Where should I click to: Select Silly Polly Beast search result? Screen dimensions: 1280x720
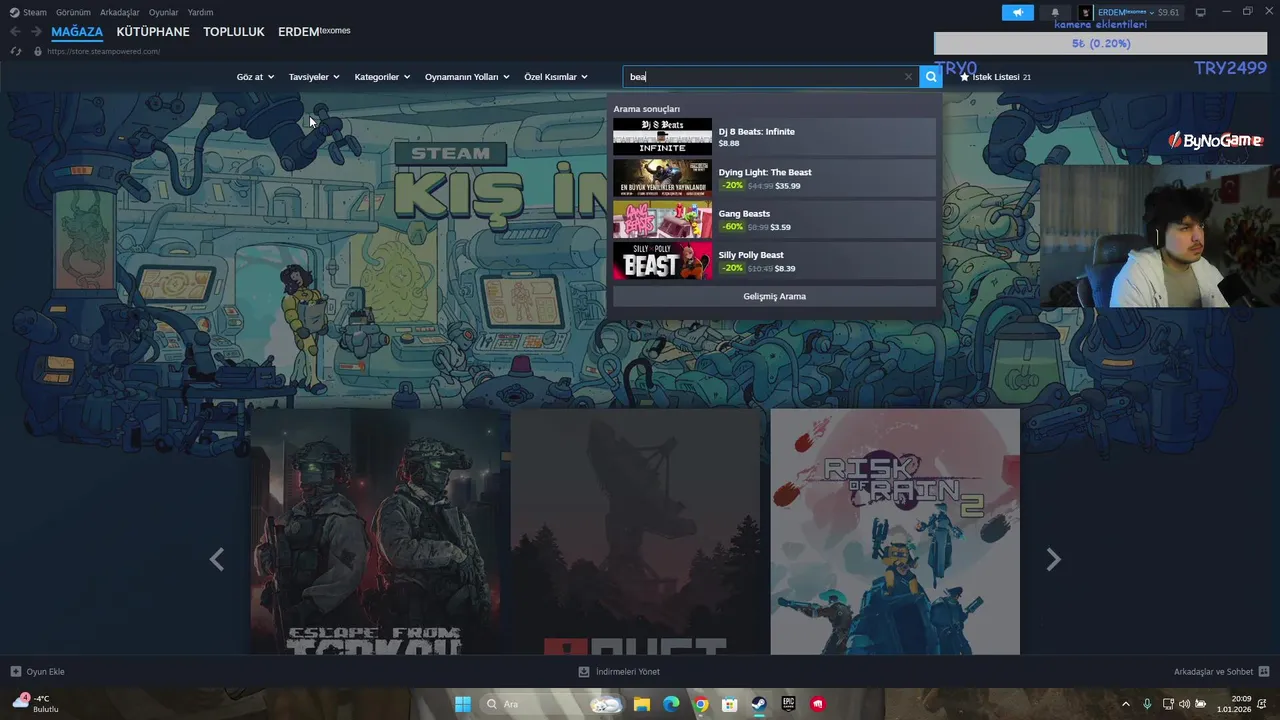click(x=774, y=261)
